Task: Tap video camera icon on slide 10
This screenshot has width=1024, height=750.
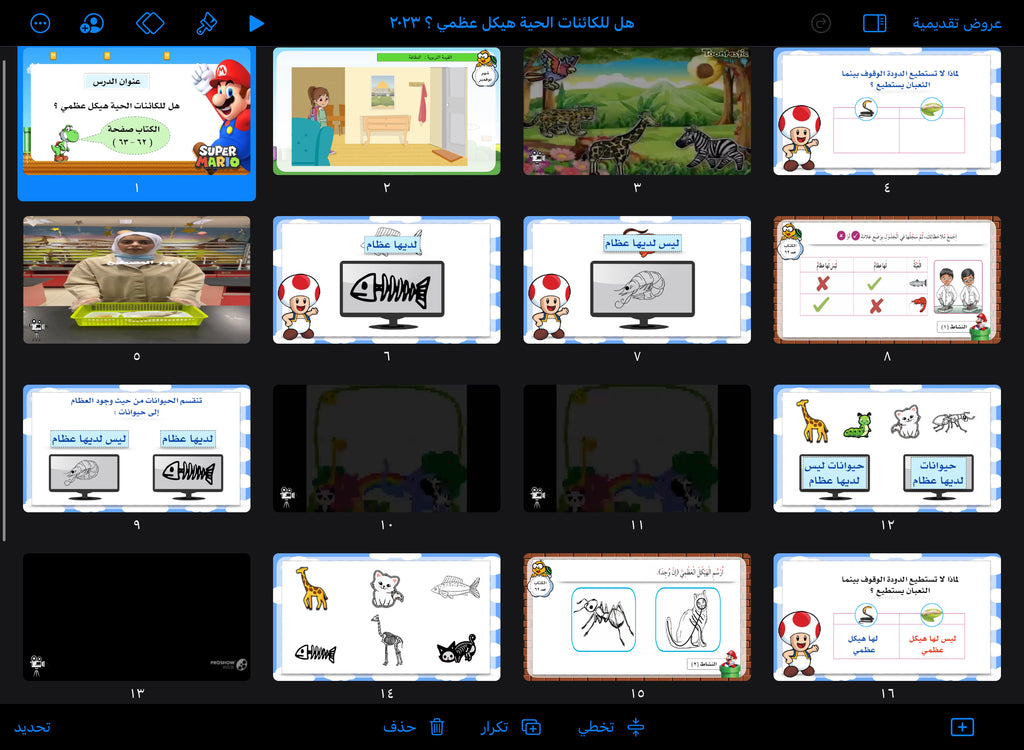Action: coord(287,497)
